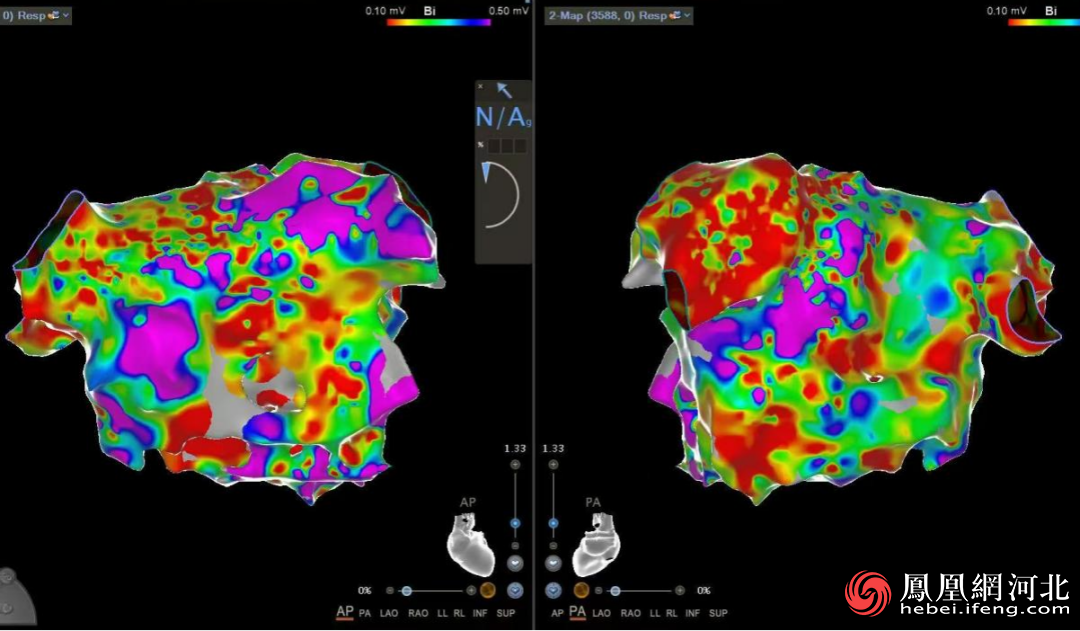
Task: Click the 0% transparency value in left pane
Action: (364, 591)
